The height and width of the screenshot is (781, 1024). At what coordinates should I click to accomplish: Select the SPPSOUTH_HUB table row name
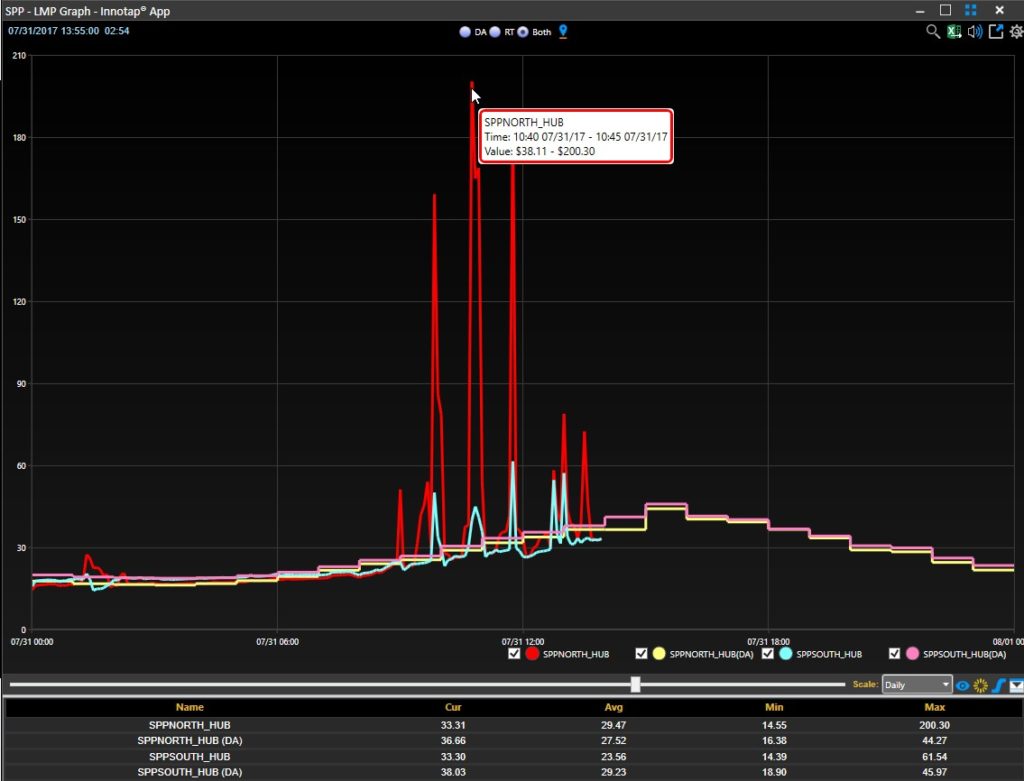(189, 757)
